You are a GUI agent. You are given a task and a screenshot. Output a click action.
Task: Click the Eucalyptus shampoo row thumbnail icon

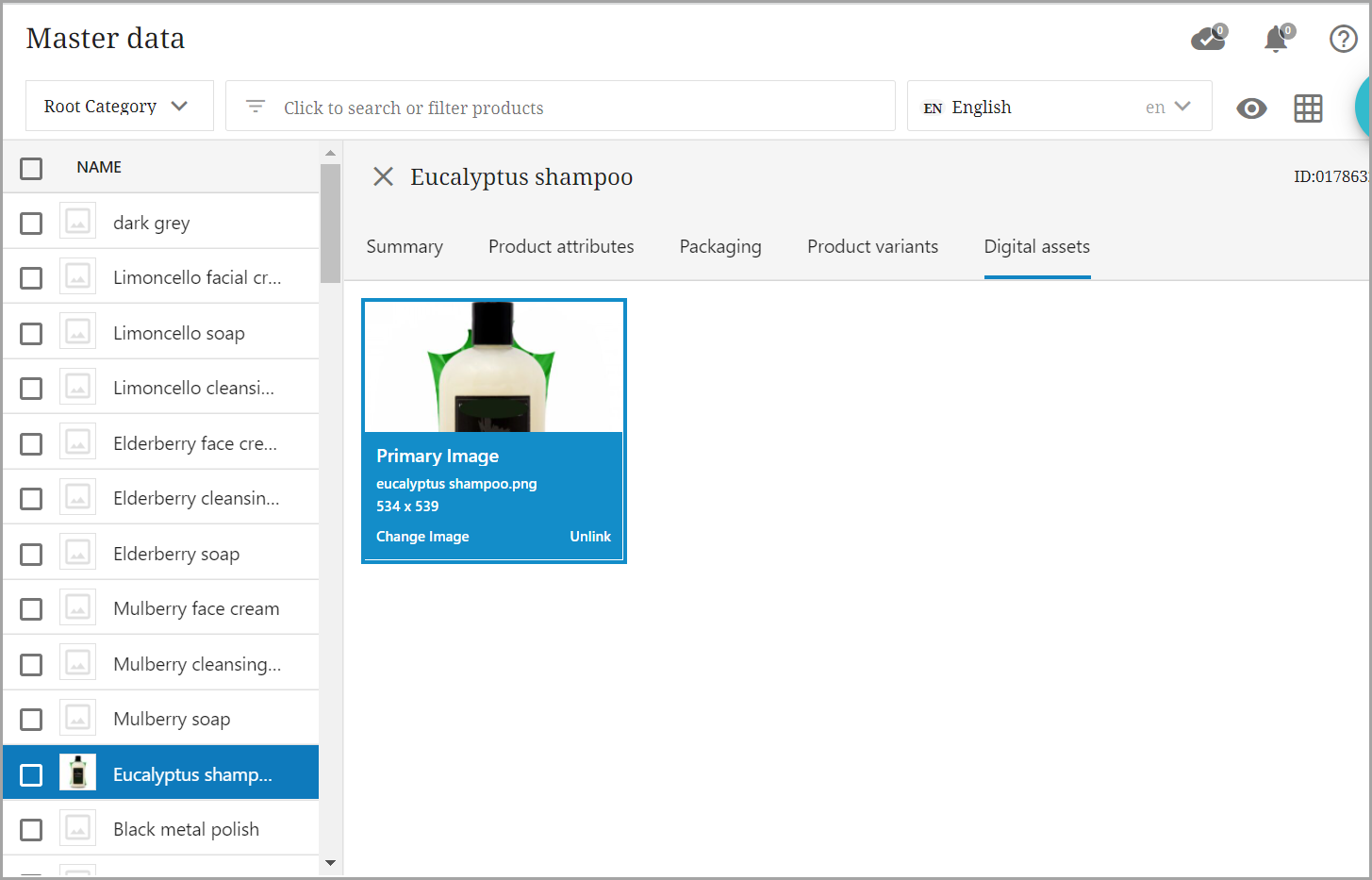pos(78,772)
